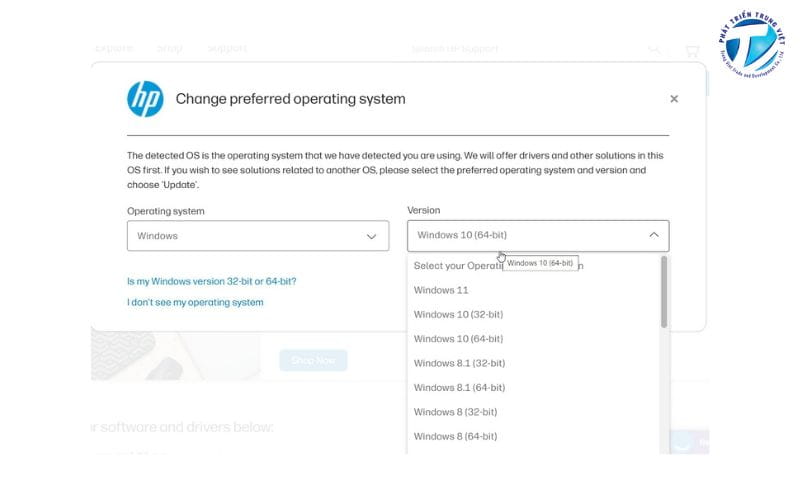Click 'I don't see my operating system' link

(195, 302)
